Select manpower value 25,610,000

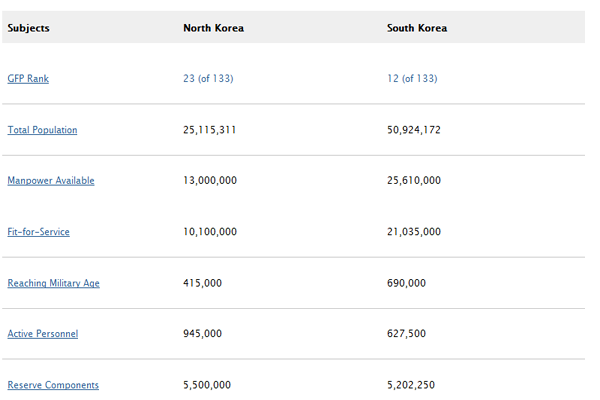pyautogui.click(x=414, y=180)
